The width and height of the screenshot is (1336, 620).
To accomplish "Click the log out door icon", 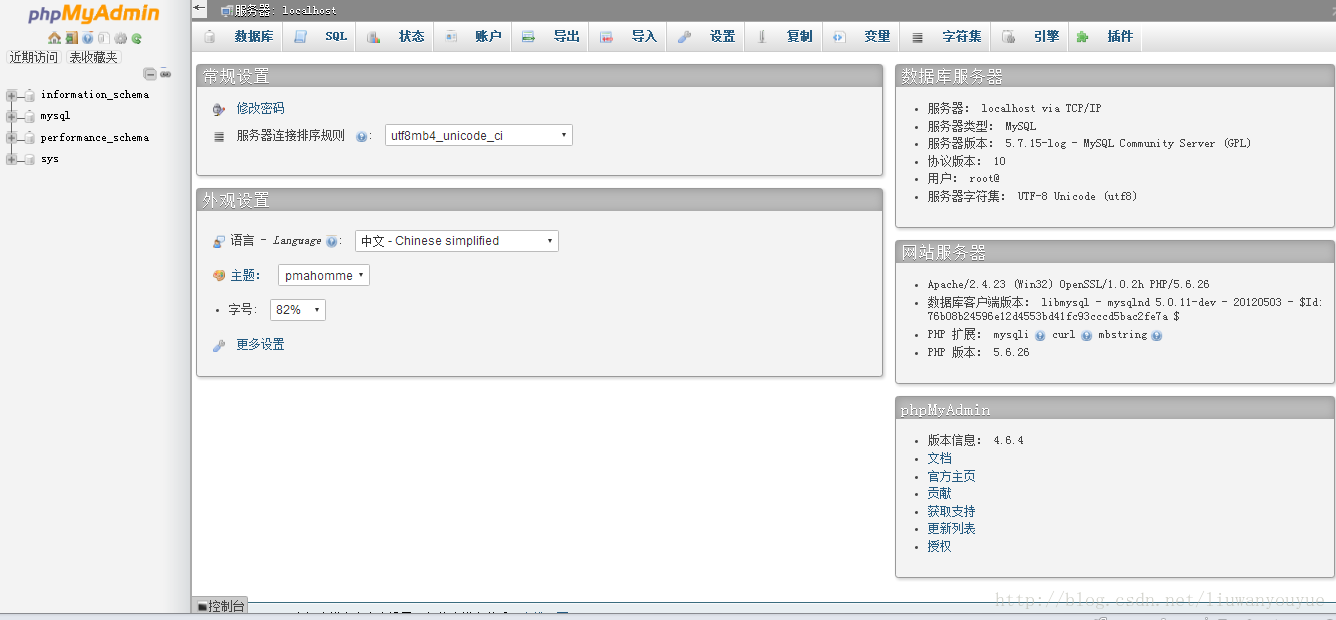I will [x=71, y=38].
